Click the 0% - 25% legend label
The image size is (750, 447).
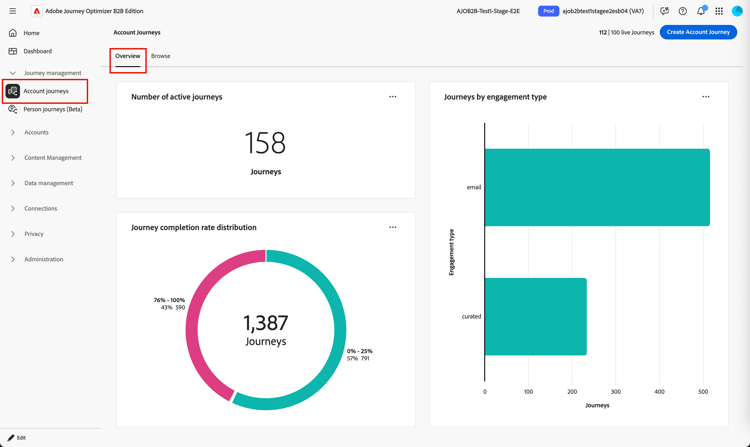click(360, 351)
